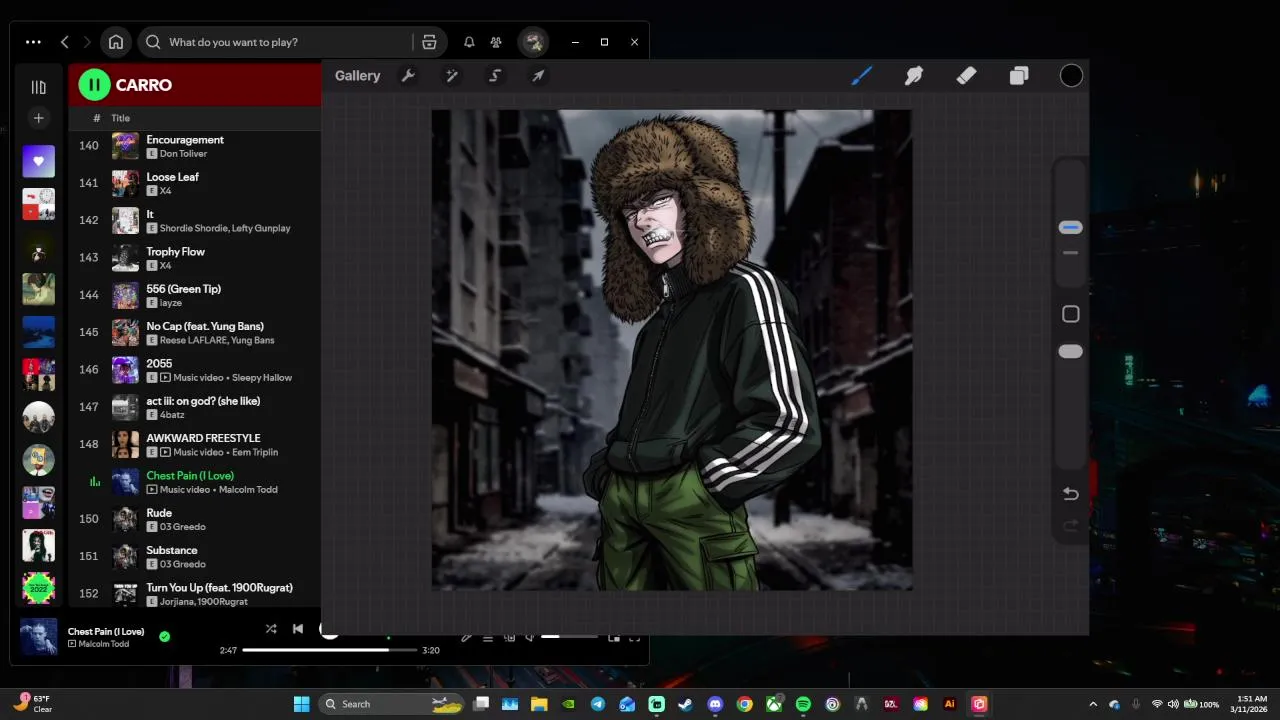The image size is (1280, 720).
Task: Seek within the song progress bar
Action: pos(329,650)
